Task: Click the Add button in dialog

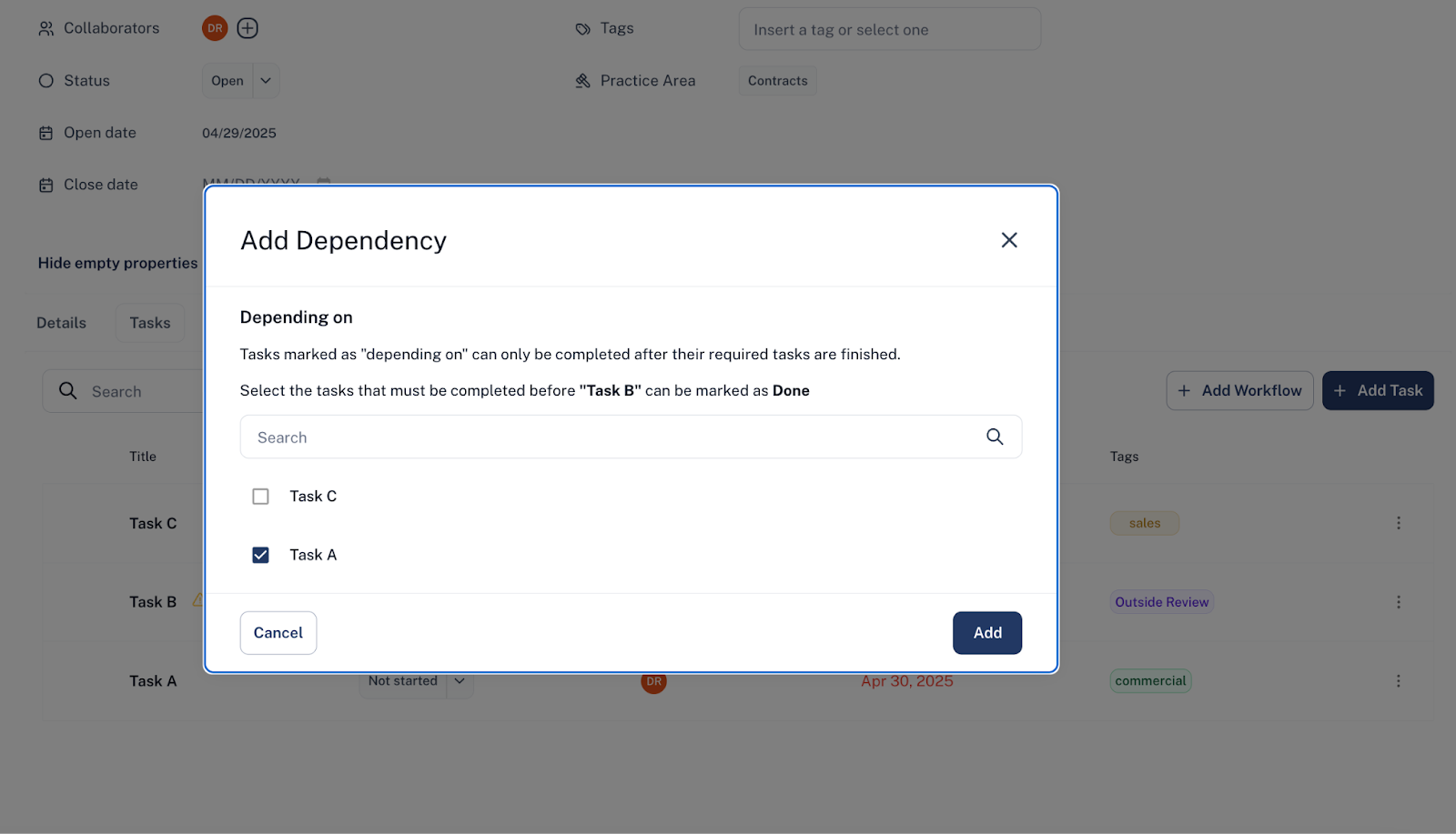Action: (x=987, y=633)
